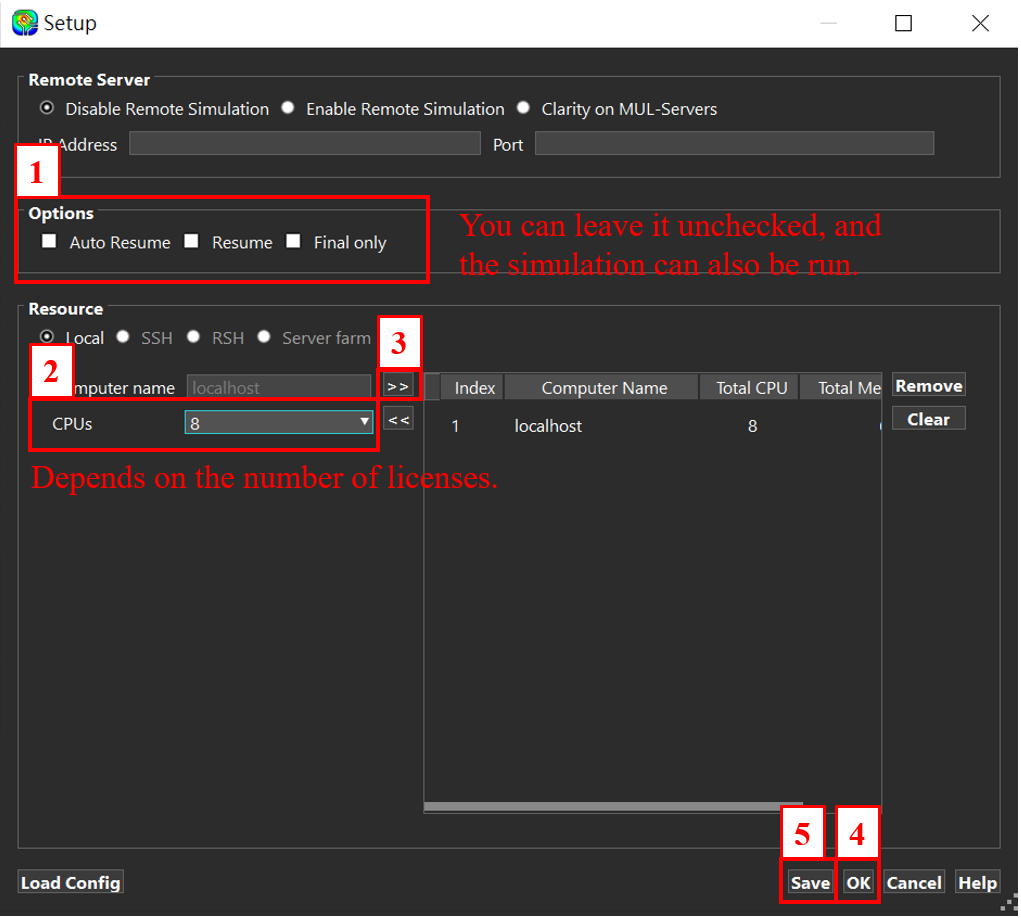Add computer with the >> button
Viewport: 1021px width, 918px height.
coord(398,386)
